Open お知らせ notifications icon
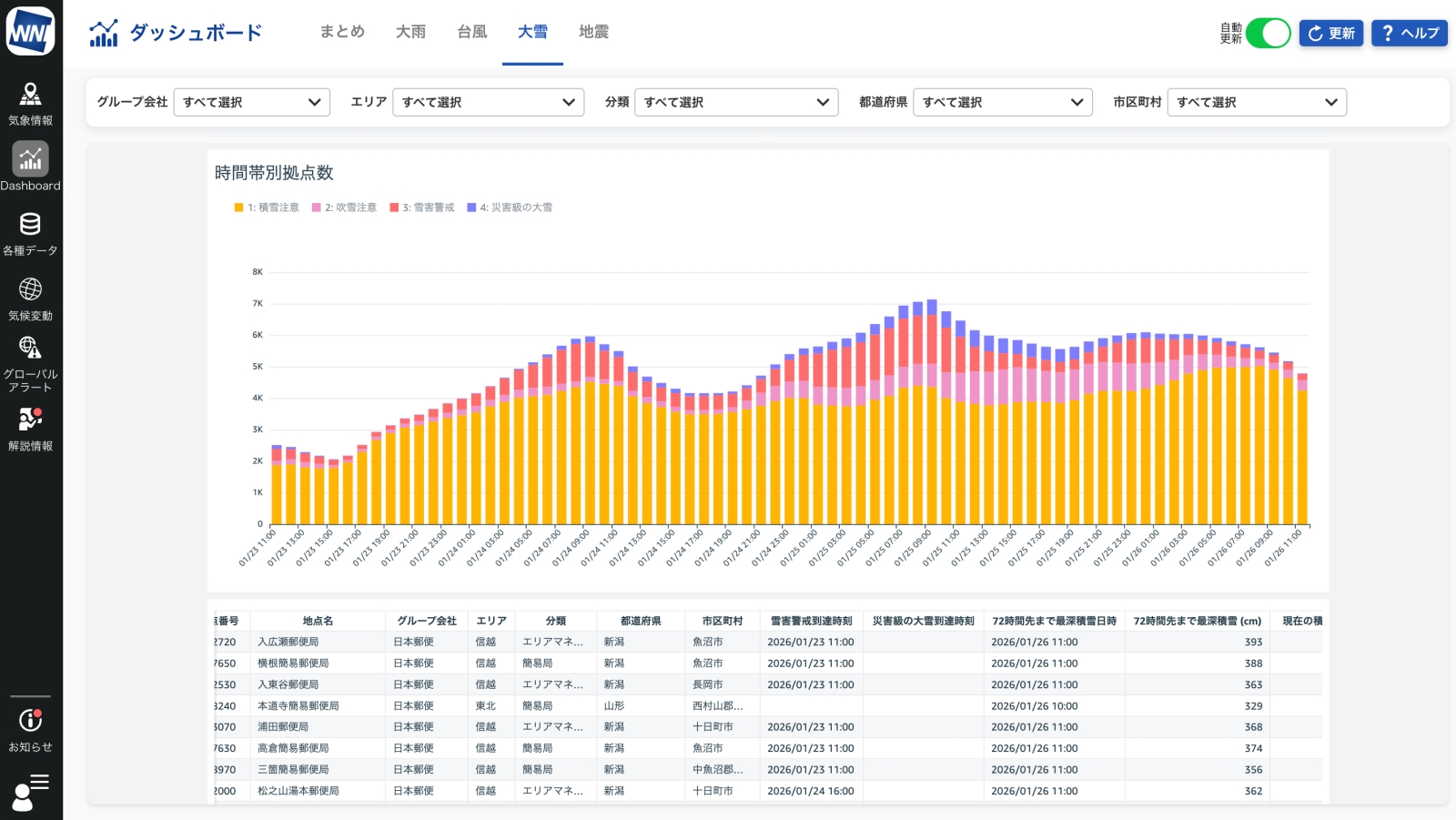The width and height of the screenshot is (1456, 820). coord(30,730)
